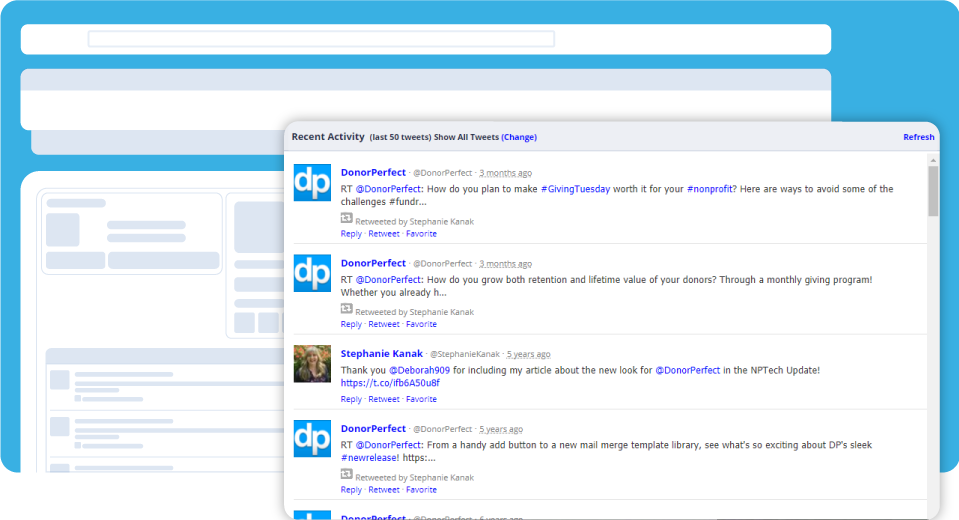Retweet the #newrelease tweet
The height and width of the screenshot is (520, 959).
[x=383, y=489]
